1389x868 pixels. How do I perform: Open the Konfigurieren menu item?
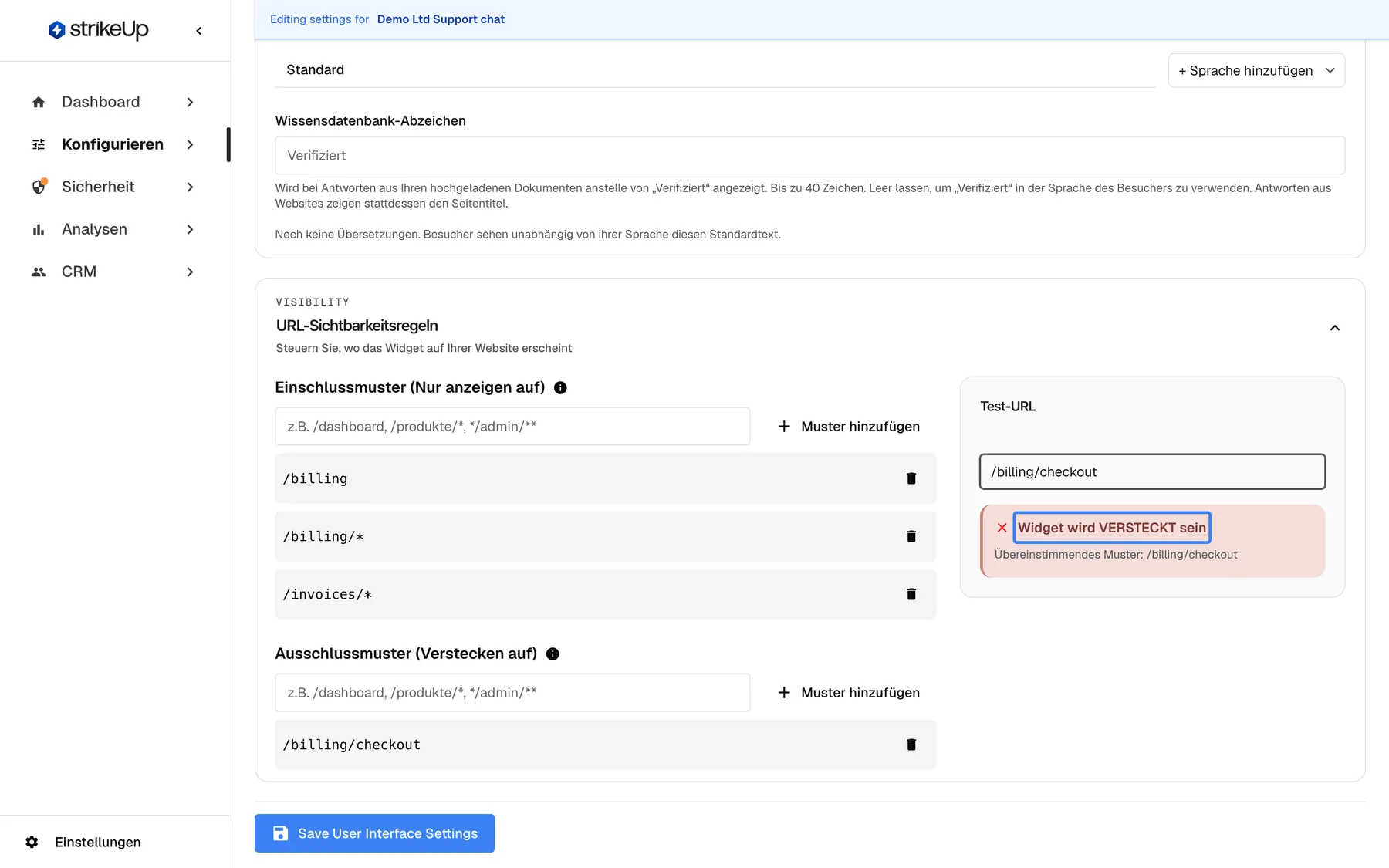coord(113,145)
